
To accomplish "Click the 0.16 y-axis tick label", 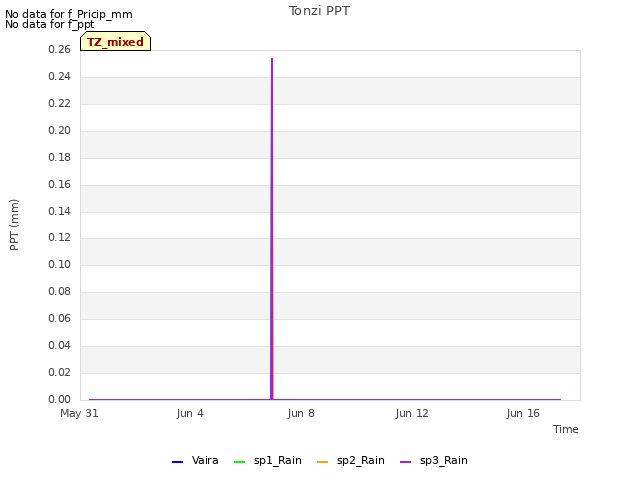I will coord(60,184).
